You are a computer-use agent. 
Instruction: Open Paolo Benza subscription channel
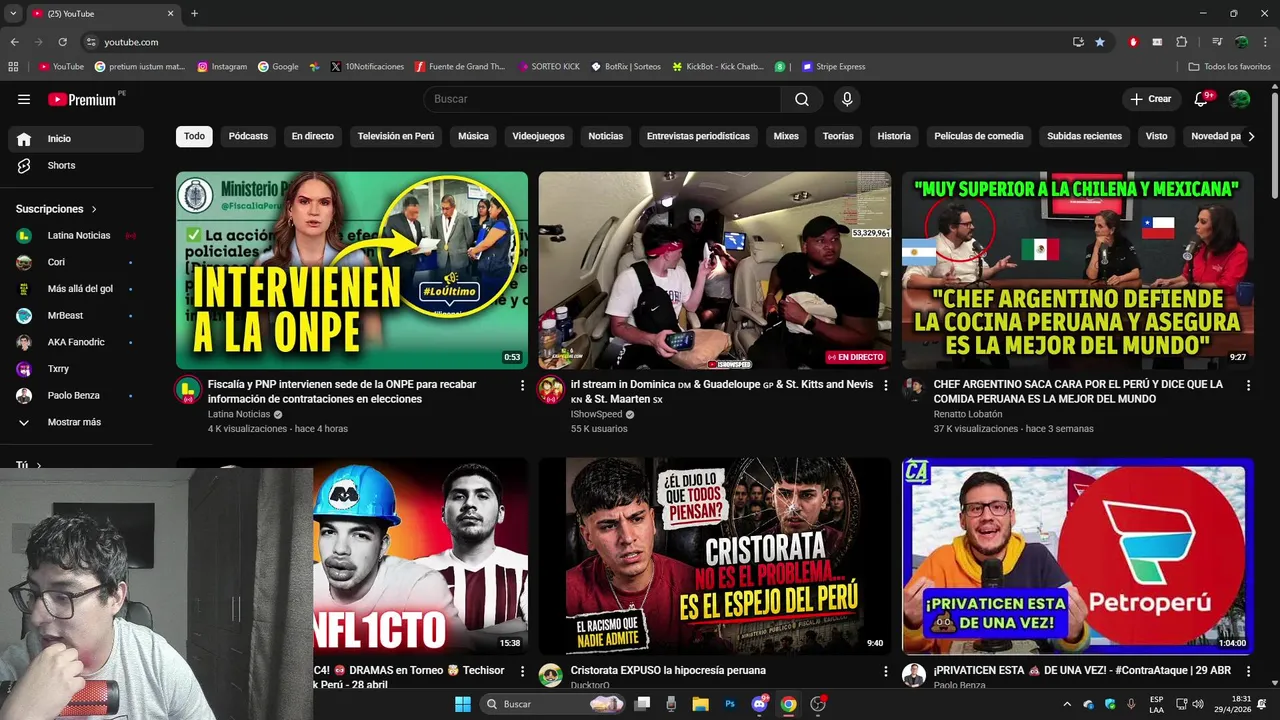76,395
